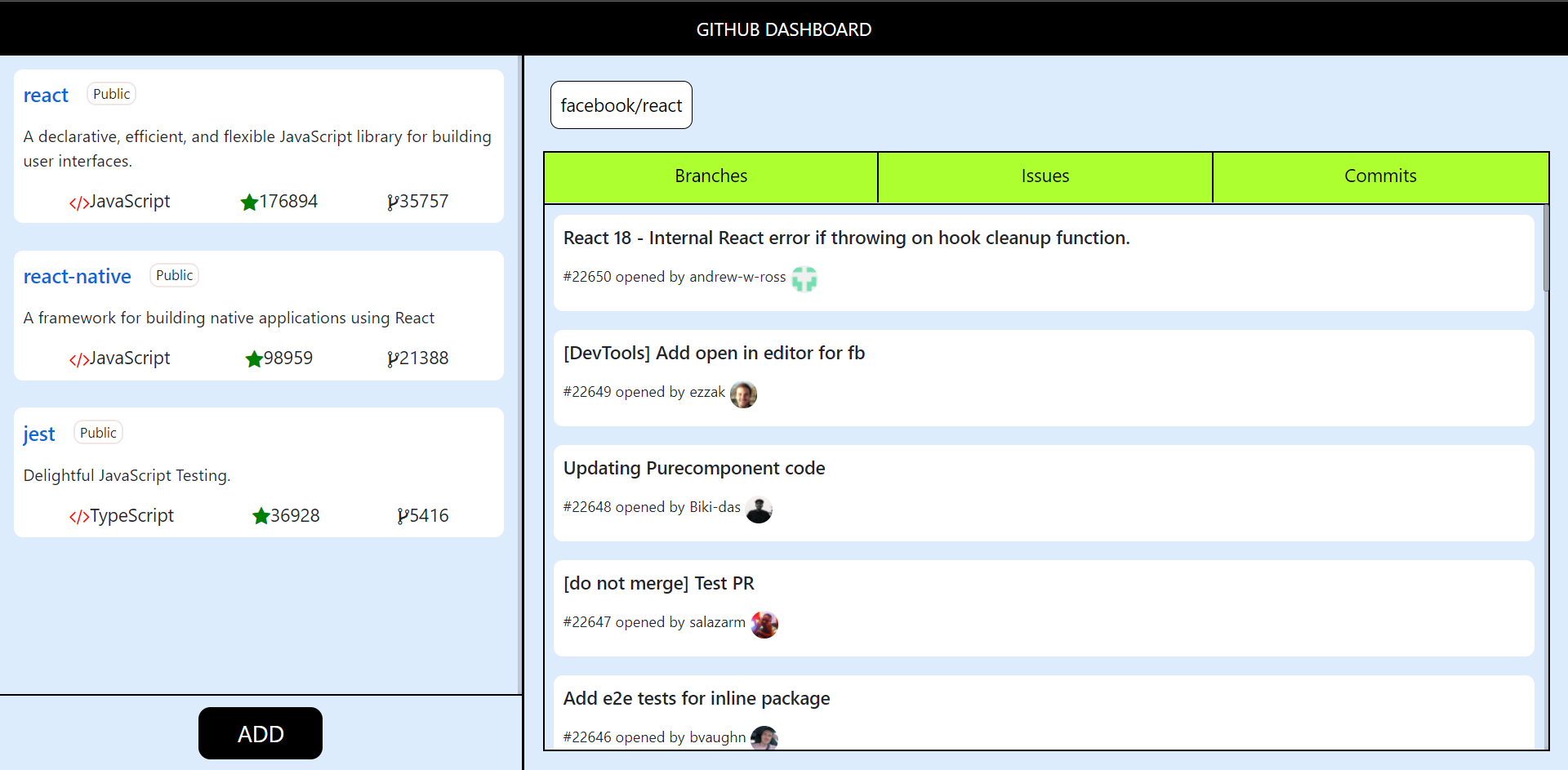1568x770 pixels.
Task: Open issue 'React 18 - Internal React error' title
Action: pyautogui.click(x=847, y=238)
